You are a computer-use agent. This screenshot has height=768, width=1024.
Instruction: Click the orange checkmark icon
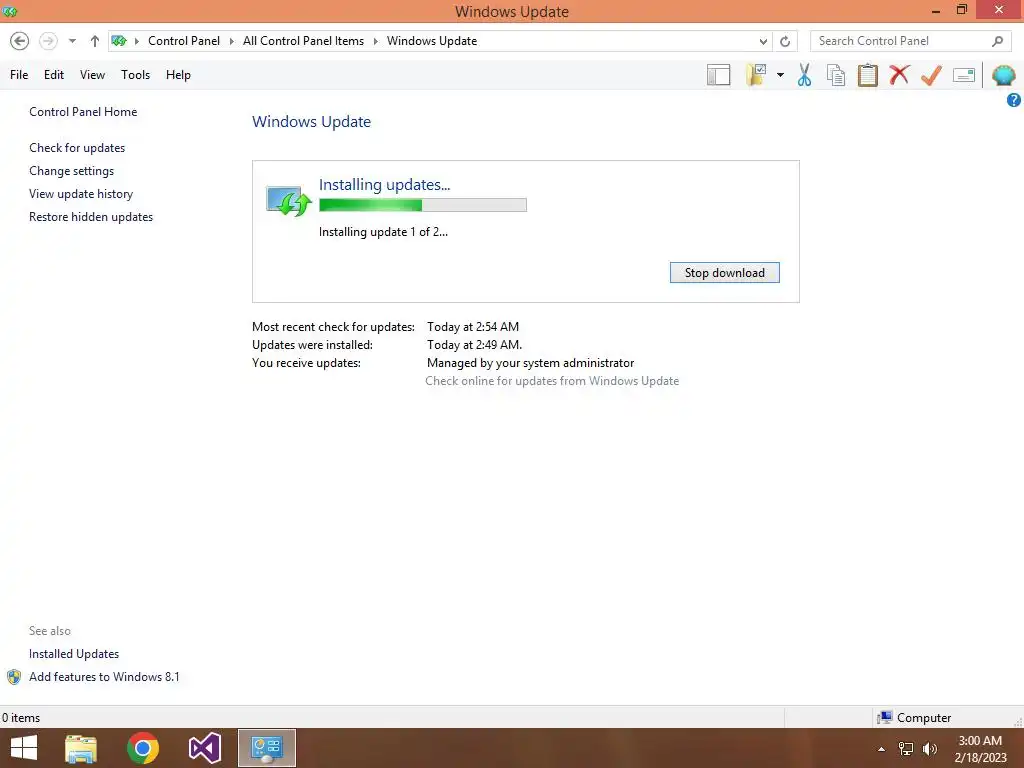pyautogui.click(x=931, y=75)
